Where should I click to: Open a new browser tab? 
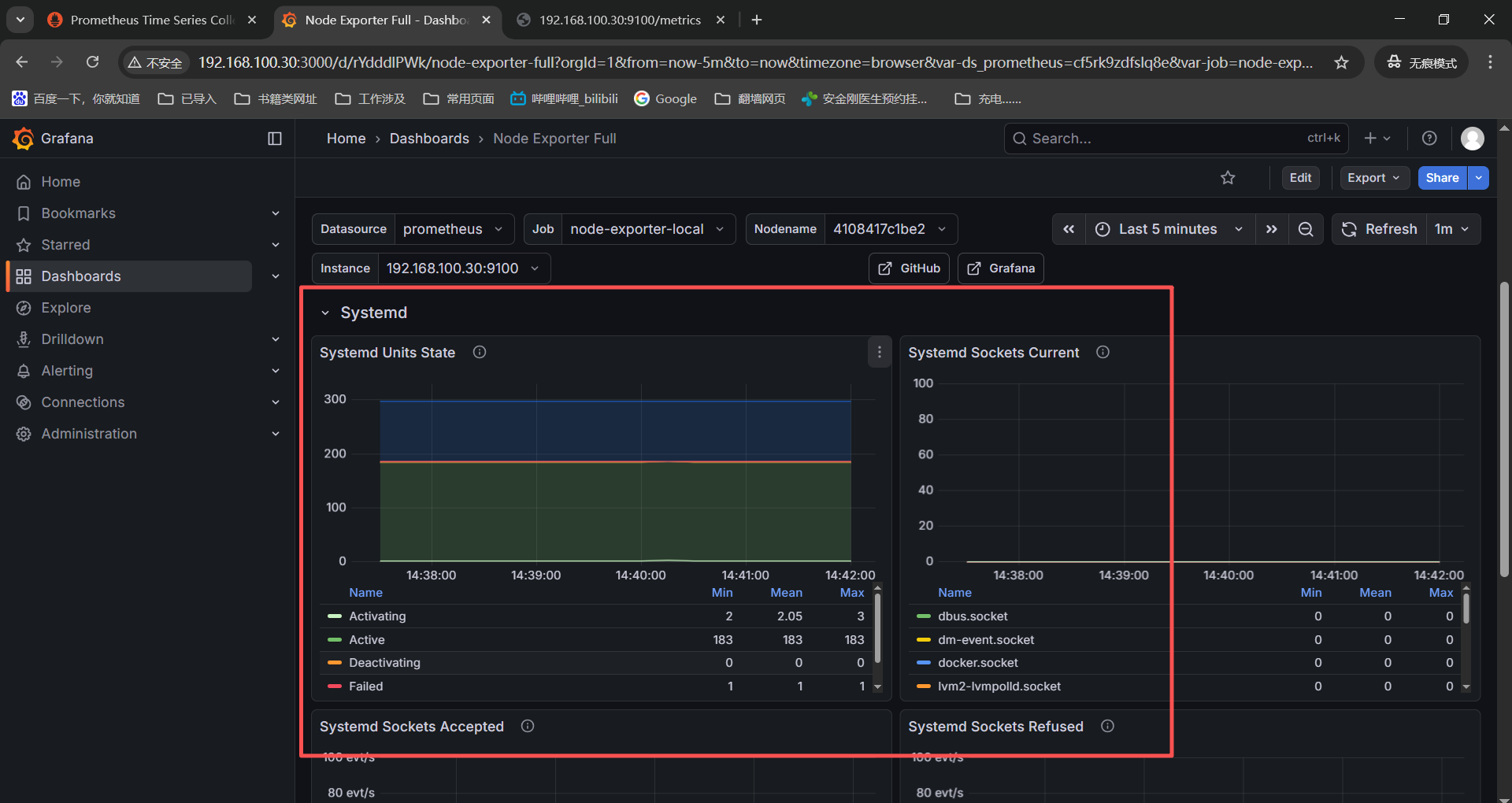coord(757,20)
